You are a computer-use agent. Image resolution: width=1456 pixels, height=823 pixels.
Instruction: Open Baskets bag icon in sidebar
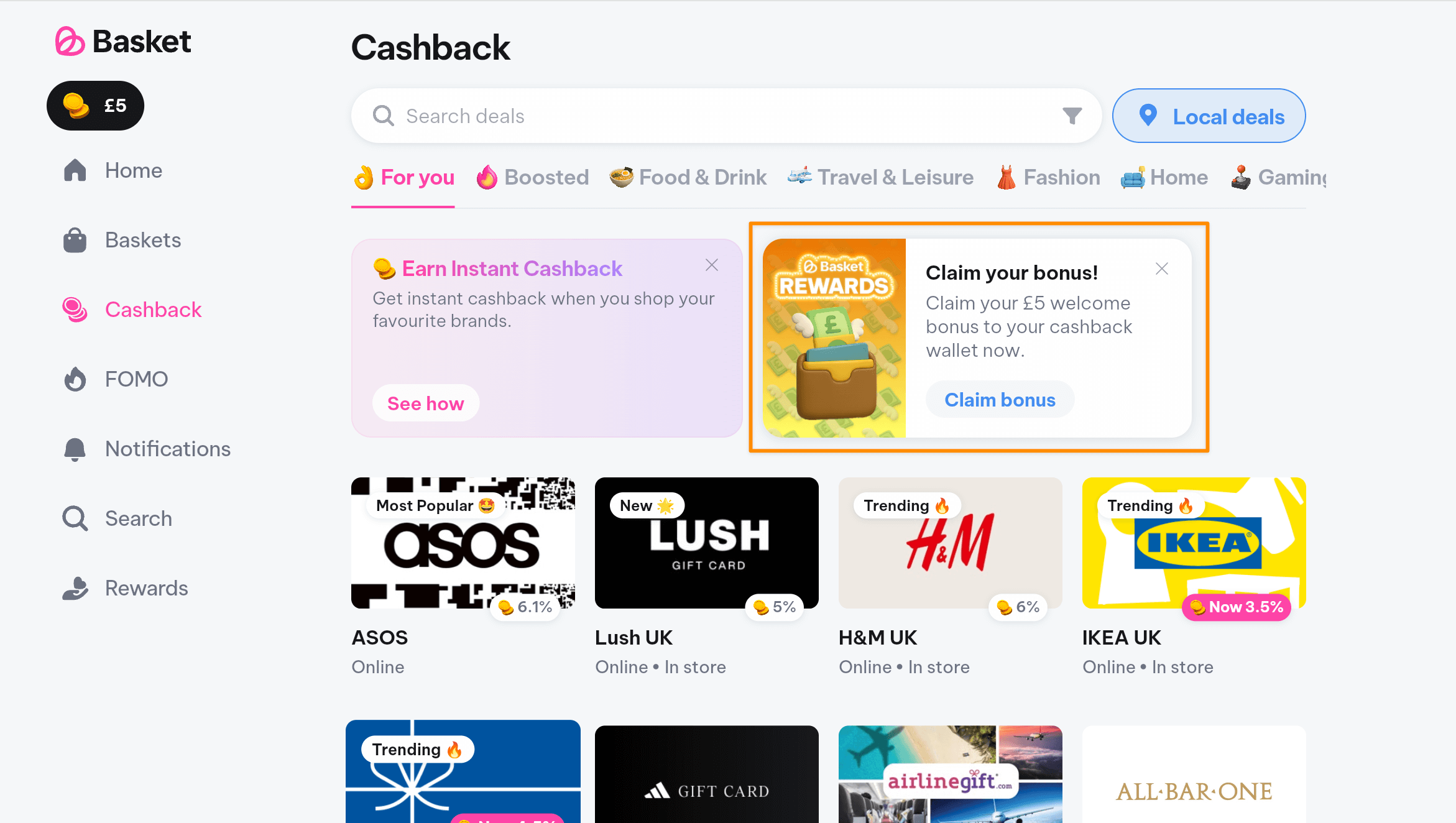click(x=75, y=240)
